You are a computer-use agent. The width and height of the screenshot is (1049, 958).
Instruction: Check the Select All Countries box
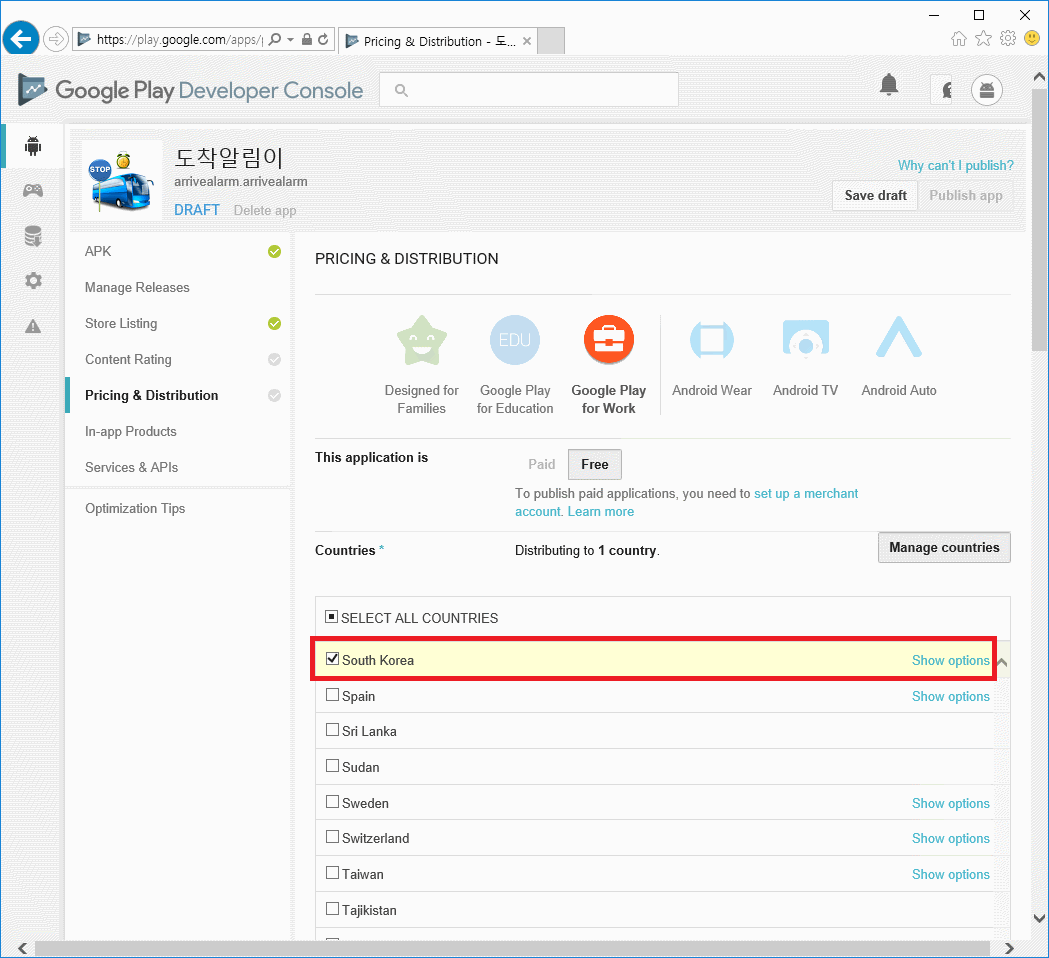[330, 616]
